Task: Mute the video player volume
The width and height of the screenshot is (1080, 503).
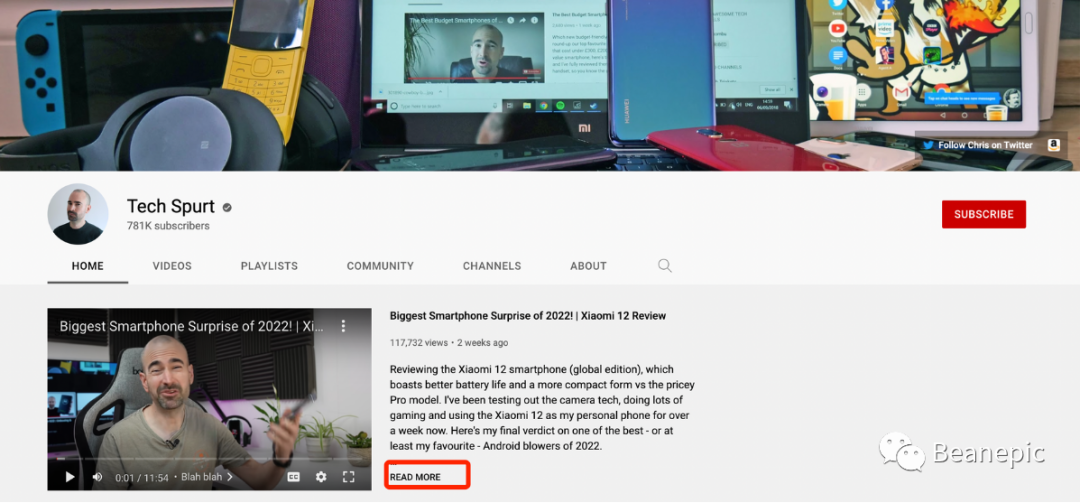Action: pos(97,477)
